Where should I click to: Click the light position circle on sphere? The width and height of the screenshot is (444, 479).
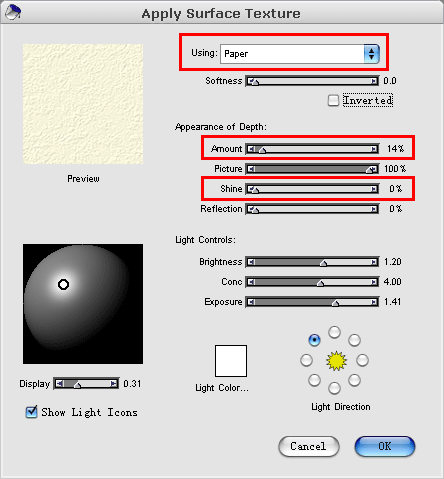[x=63, y=284]
